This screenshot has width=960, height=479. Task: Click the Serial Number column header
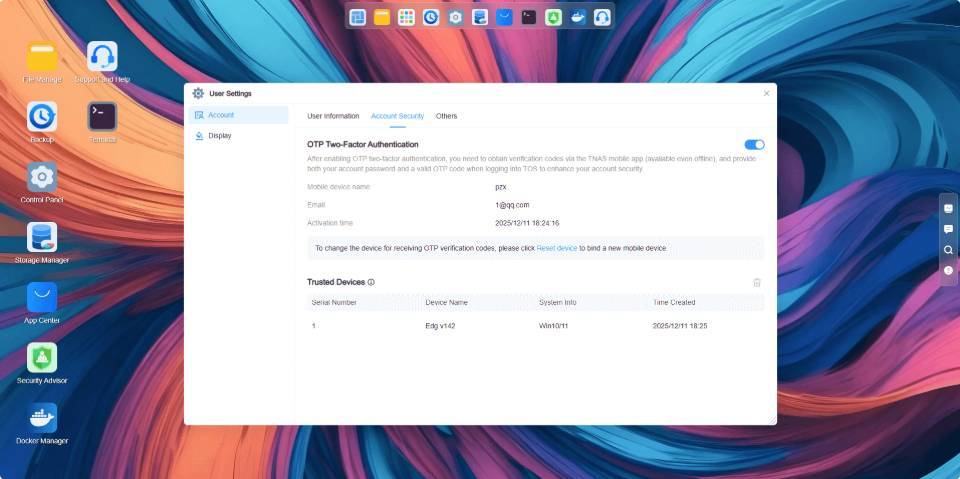click(x=334, y=303)
